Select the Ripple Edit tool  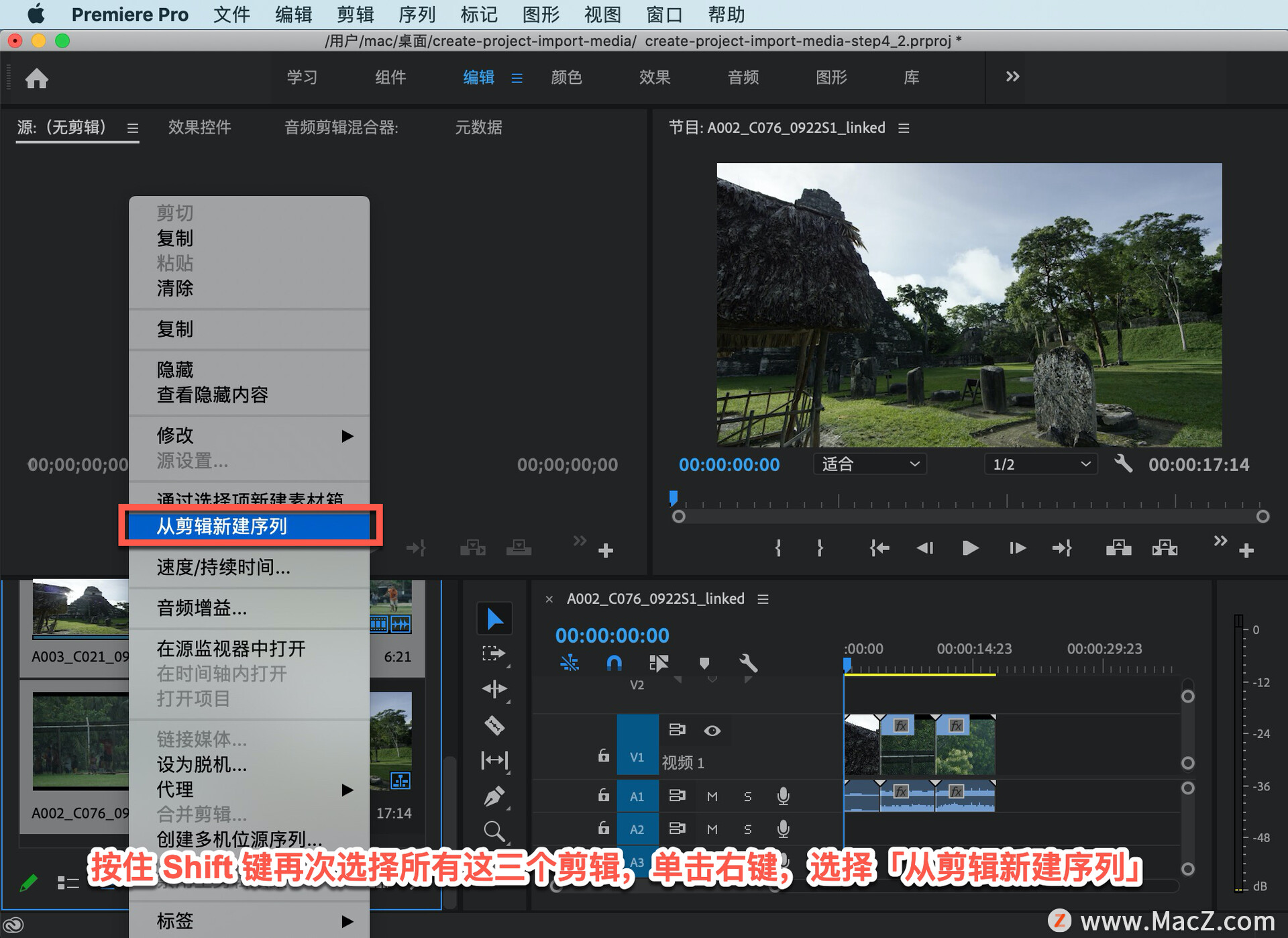(x=494, y=689)
